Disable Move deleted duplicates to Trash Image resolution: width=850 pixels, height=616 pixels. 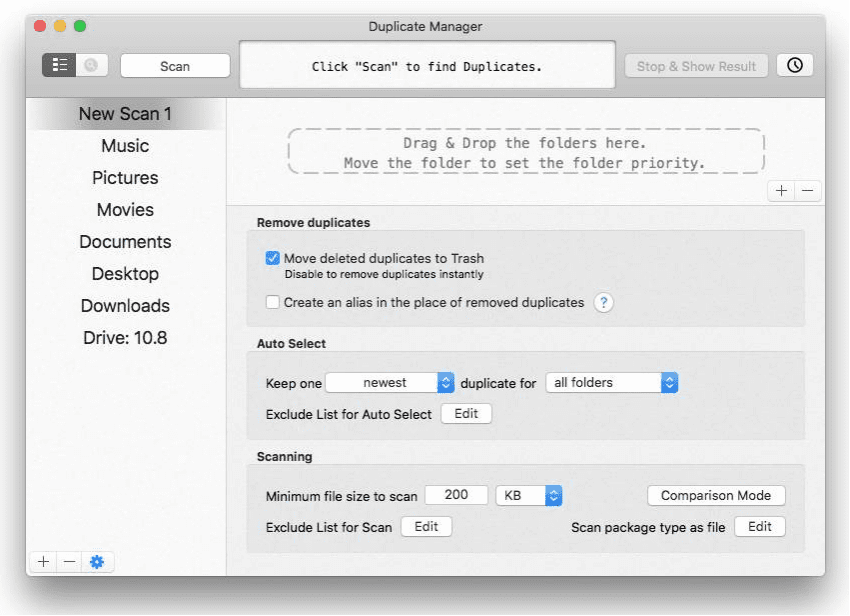coord(273,258)
